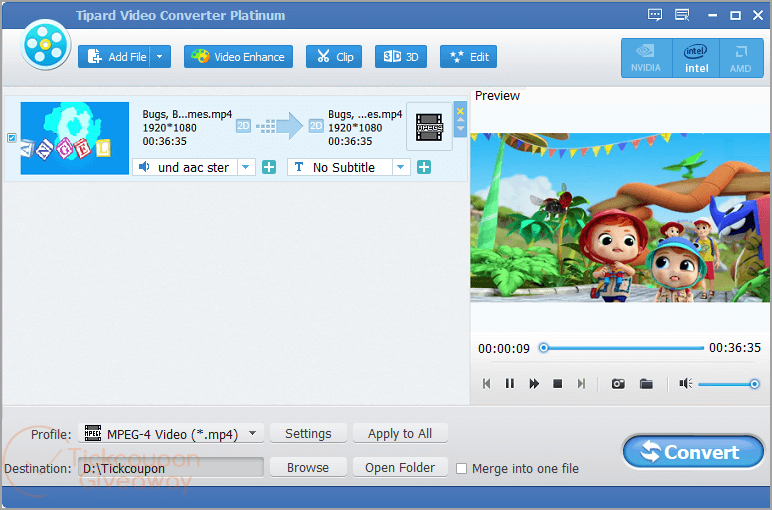Expand the Add File dropdown arrow
Viewport: 772px width, 510px height.
coord(161,57)
